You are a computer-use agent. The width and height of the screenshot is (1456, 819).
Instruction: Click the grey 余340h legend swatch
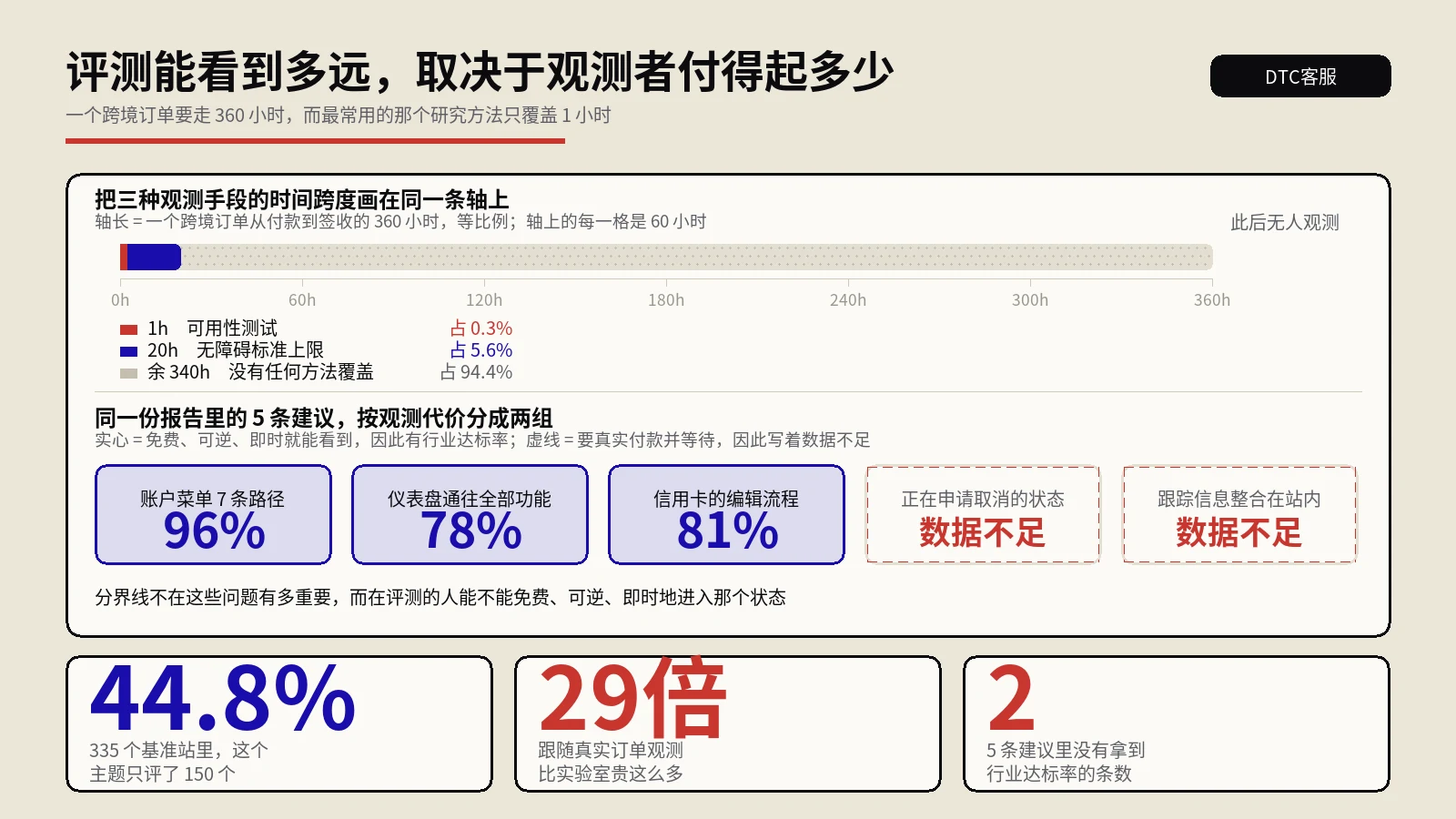(128, 373)
